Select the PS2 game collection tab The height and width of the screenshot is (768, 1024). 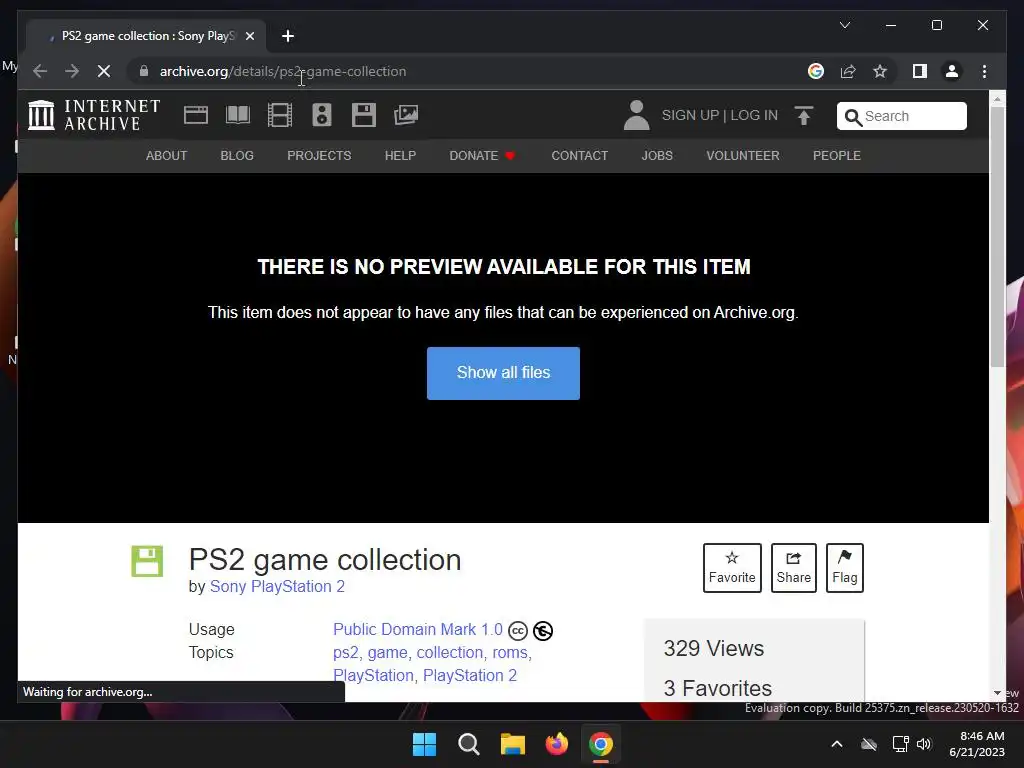(x=147, y=36)
